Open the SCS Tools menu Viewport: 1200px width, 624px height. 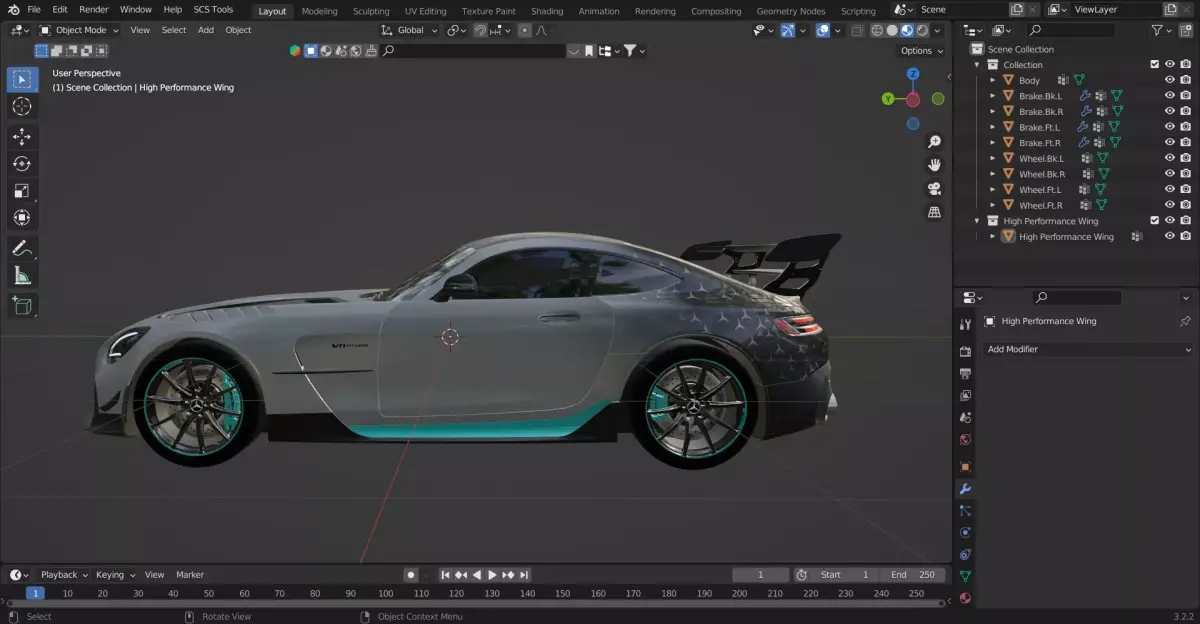[213, 10]
